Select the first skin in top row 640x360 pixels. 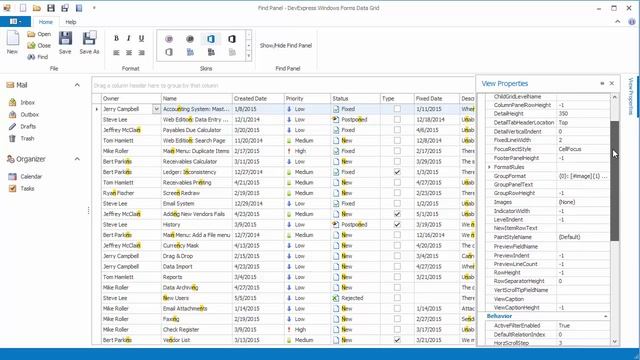[x=169, y=39]
